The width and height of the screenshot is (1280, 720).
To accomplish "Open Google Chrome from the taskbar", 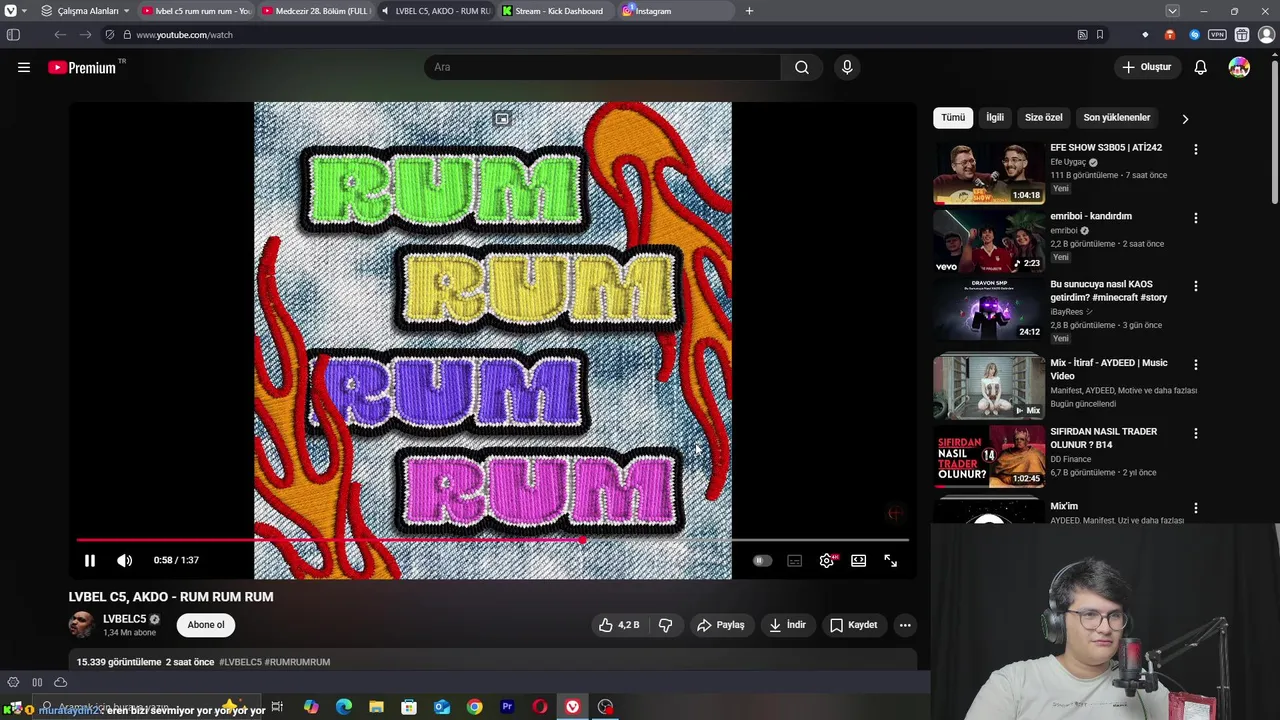I will click(474, 707).
